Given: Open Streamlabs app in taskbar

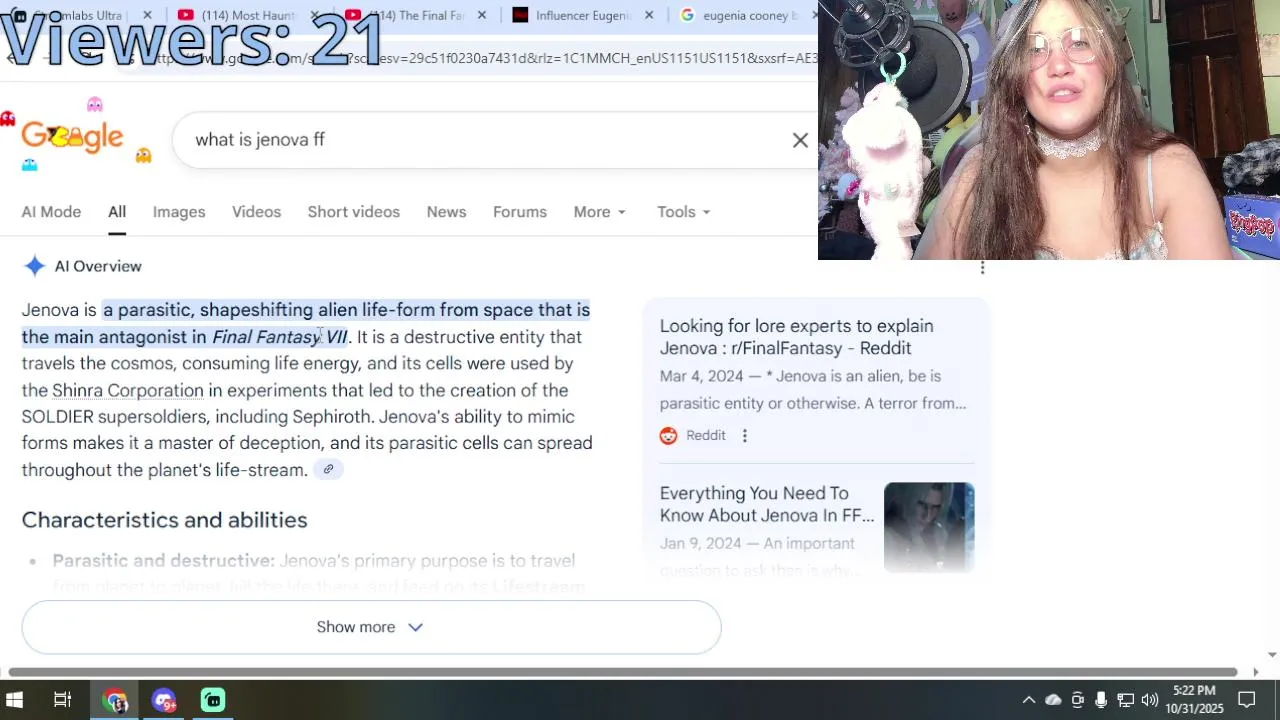Looking at the screenshot, I should (213, 700).
